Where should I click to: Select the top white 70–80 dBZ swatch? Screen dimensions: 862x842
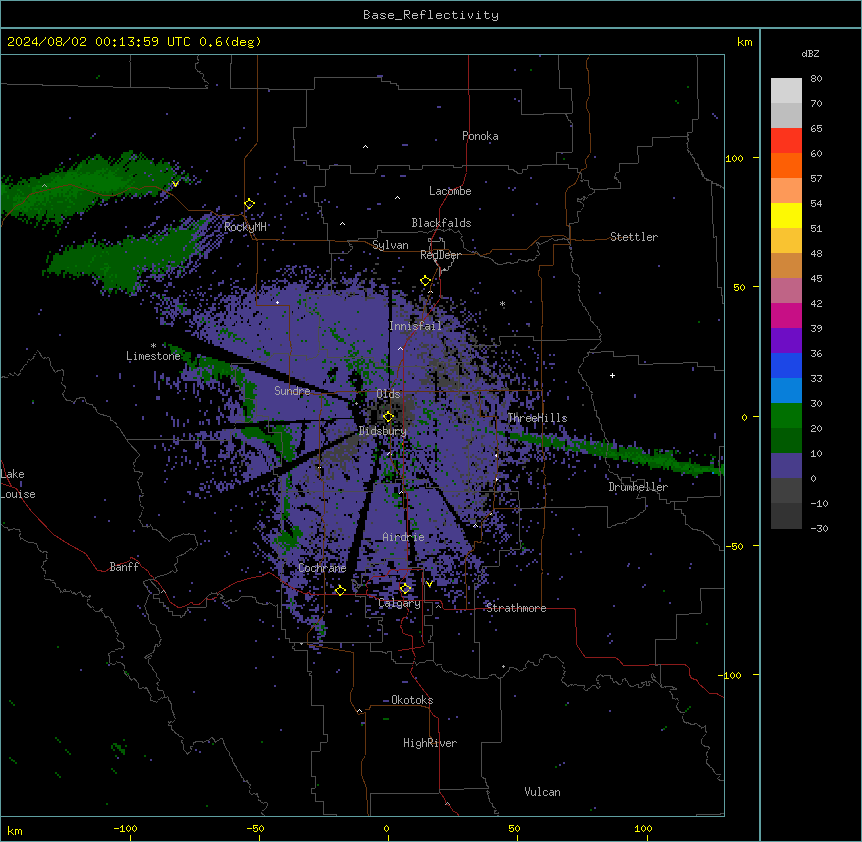point(786,90)
